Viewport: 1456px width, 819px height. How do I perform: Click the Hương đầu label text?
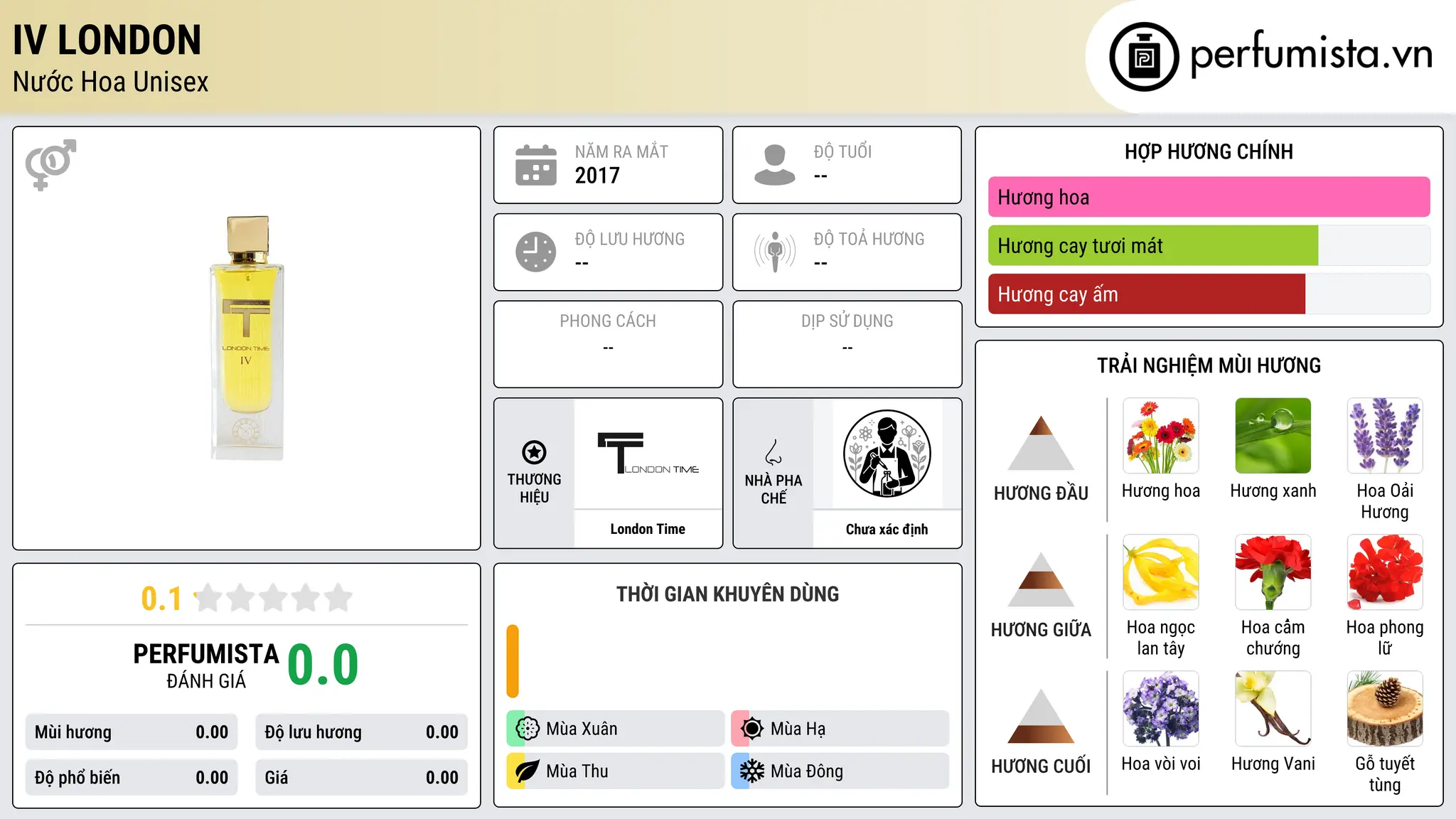[x=1041, y=493]
